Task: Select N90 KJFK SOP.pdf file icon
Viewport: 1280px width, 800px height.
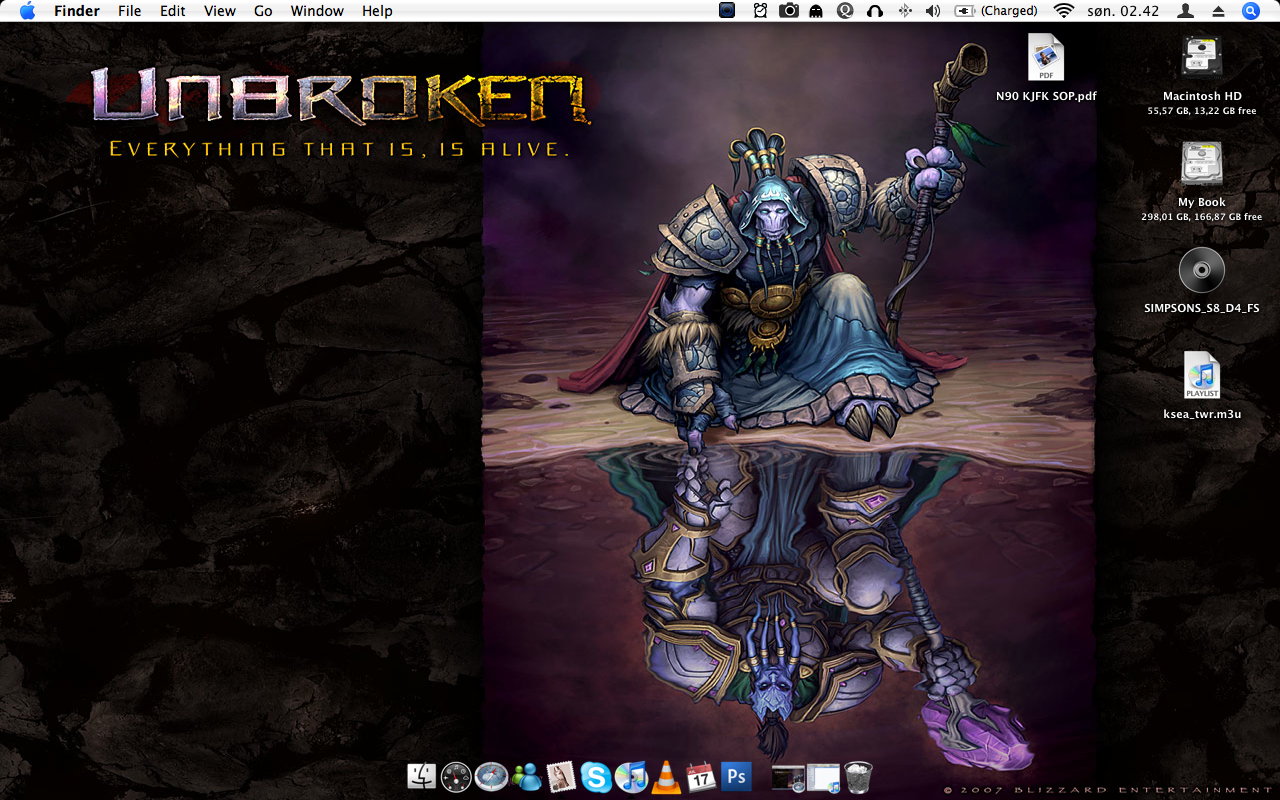Action: tap(1046, 58)
